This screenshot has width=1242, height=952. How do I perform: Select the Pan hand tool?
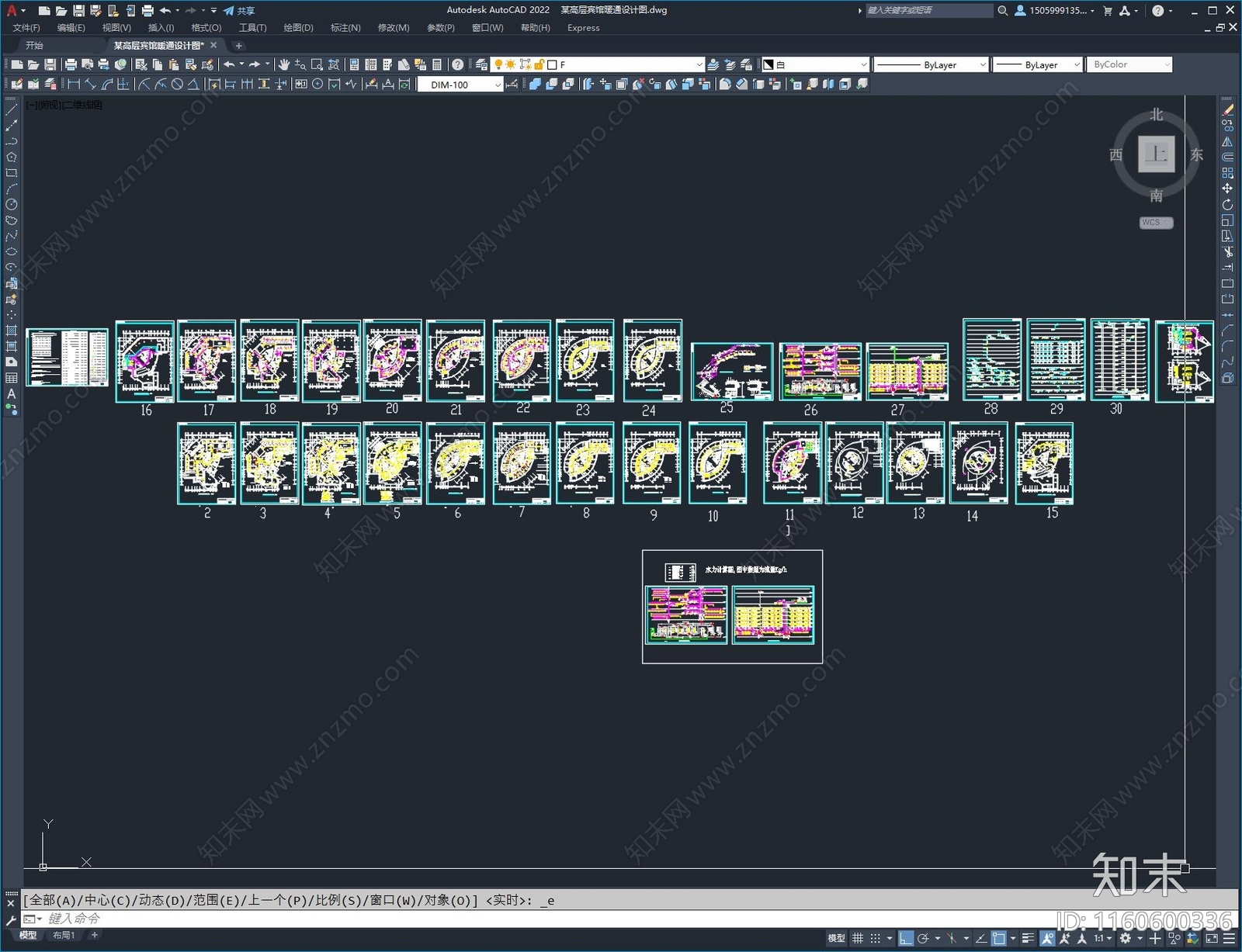(284, 64)
